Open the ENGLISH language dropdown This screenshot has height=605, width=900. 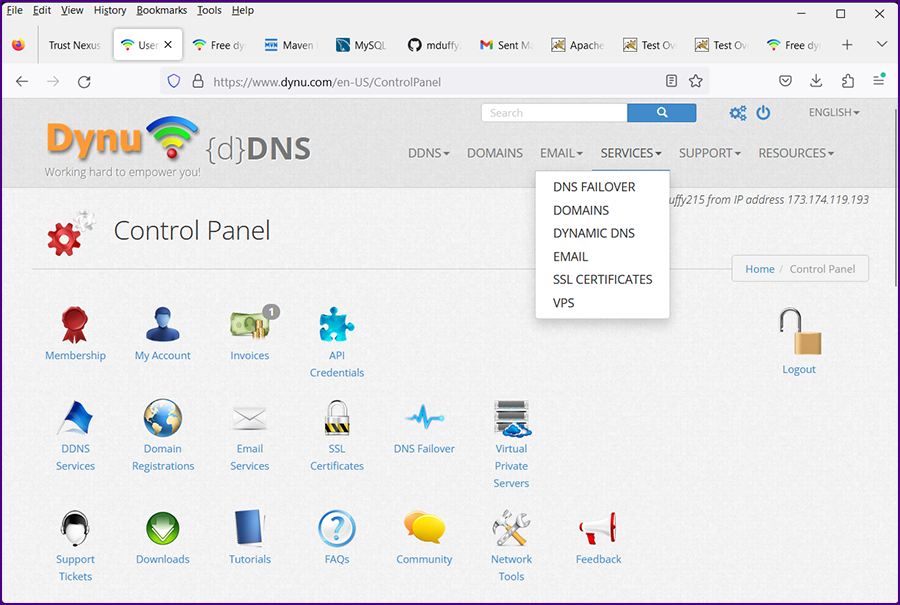[x=833, y=113]
